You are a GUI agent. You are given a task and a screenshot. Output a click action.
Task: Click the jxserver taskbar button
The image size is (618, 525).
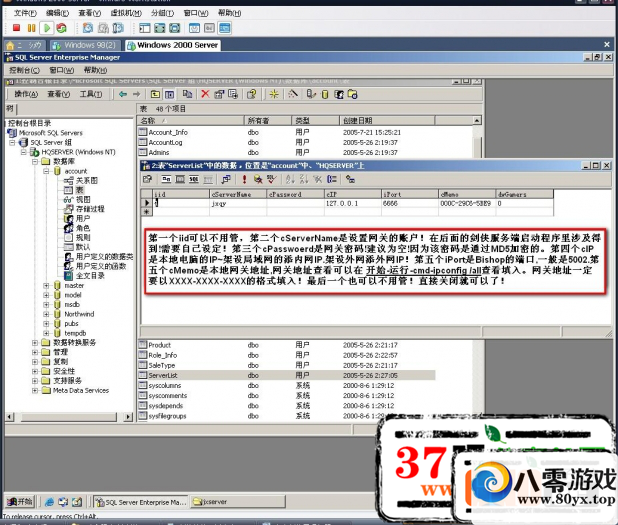tap(238, 502)
